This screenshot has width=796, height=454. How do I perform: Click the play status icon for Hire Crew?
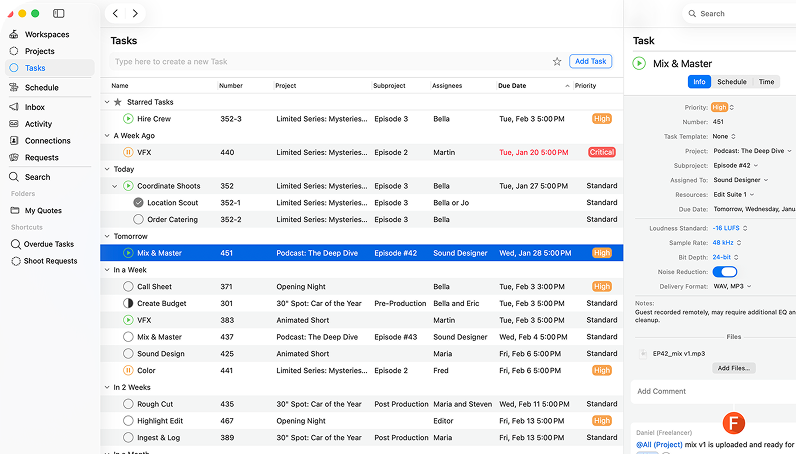(128, 119)
